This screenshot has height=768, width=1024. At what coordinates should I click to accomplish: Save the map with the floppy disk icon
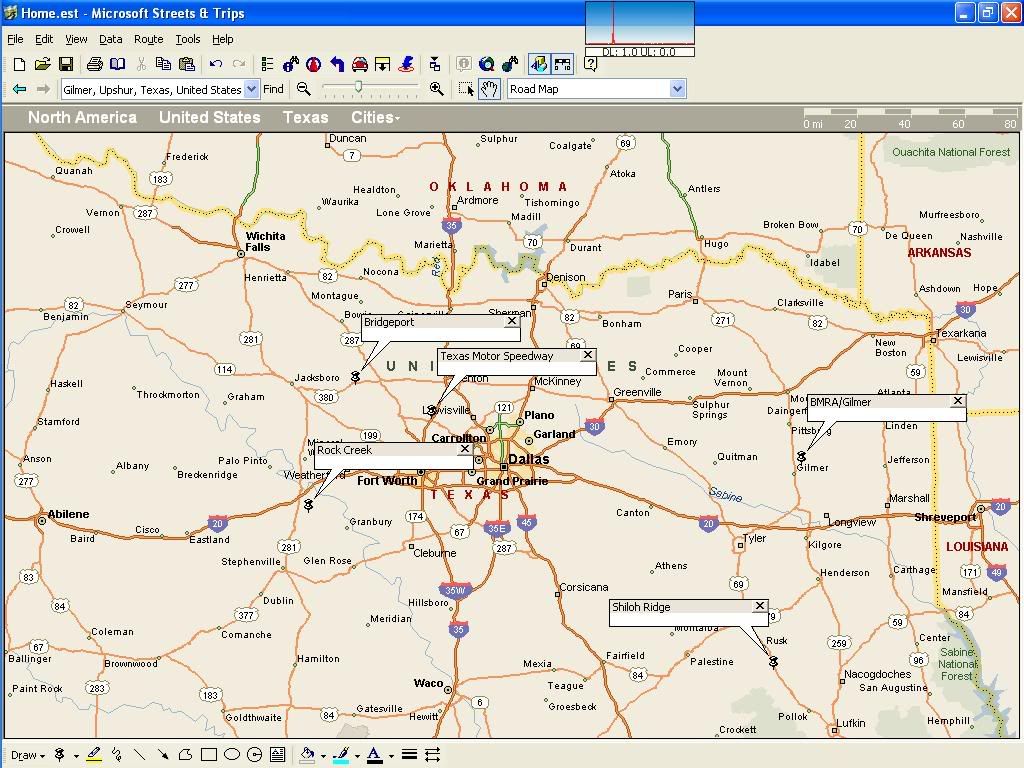[65, 64]
